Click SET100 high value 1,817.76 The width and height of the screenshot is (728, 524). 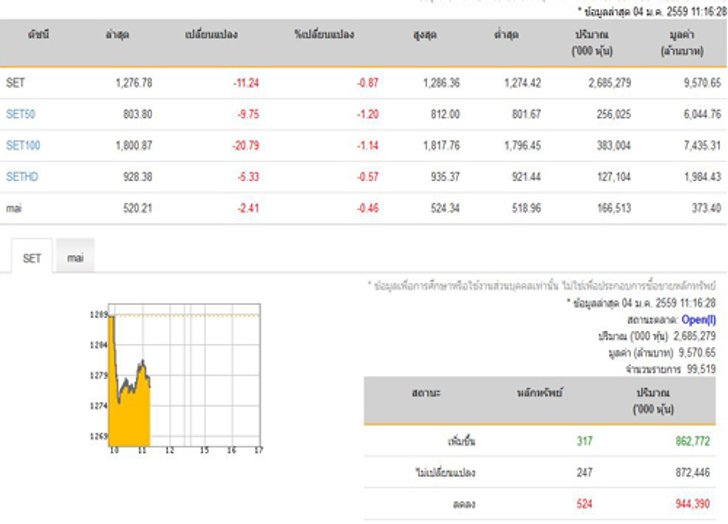coord(441,146)
